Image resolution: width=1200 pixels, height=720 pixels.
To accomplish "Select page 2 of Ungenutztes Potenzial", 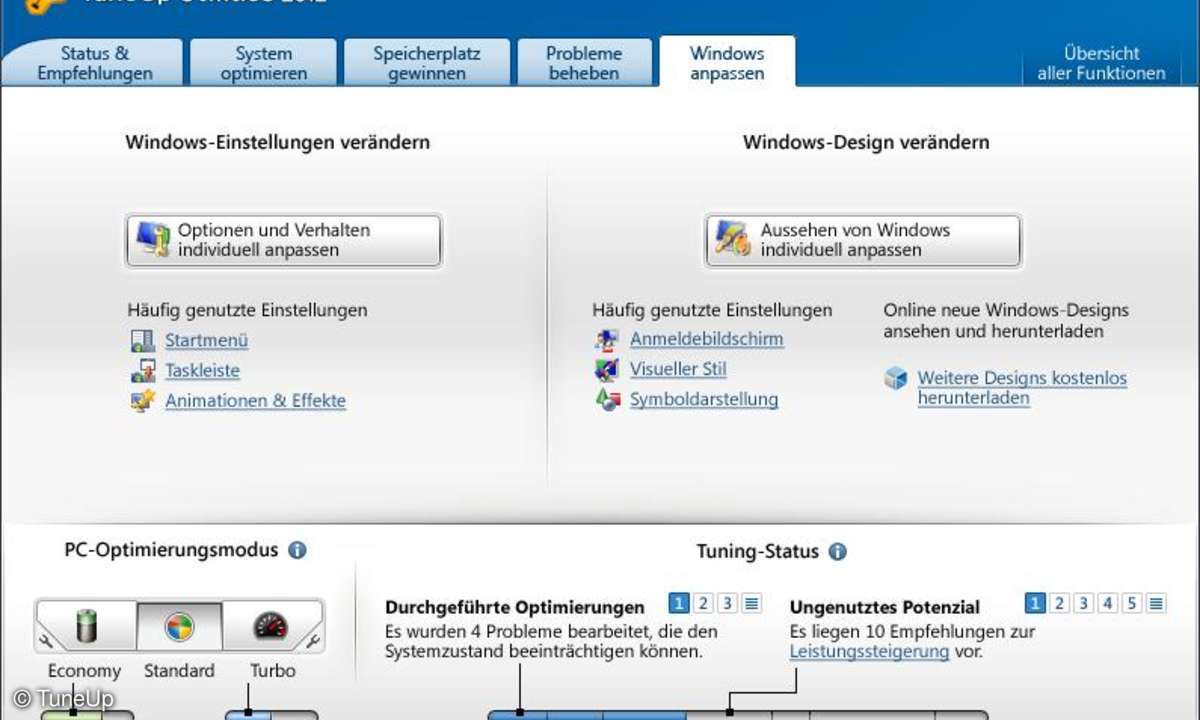I will (1059, 603).
